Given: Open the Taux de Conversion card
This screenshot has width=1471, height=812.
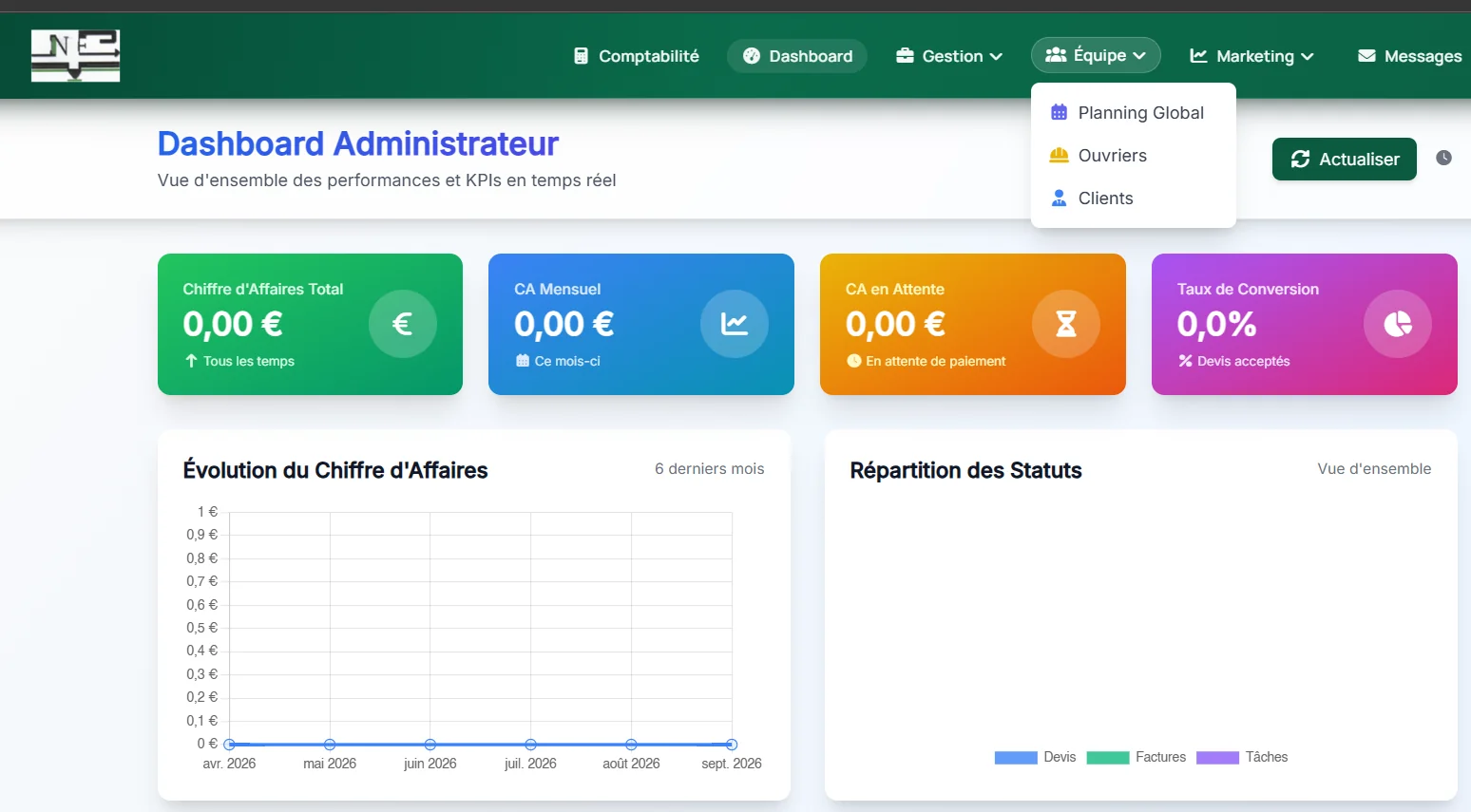Looking at the screenshot, I should click(x=1305, y=324).
